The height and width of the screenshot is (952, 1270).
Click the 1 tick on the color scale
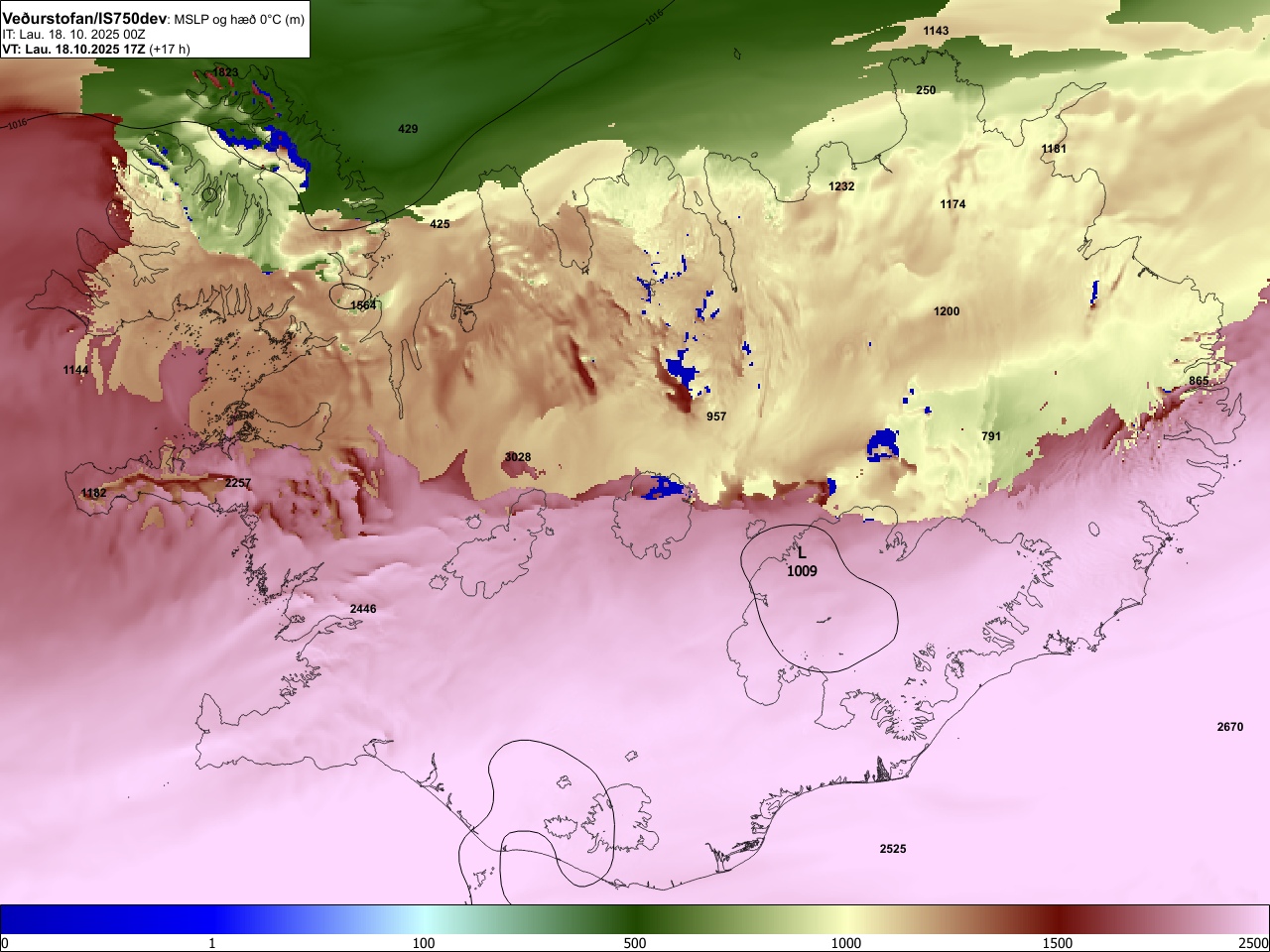pos(211,943)
